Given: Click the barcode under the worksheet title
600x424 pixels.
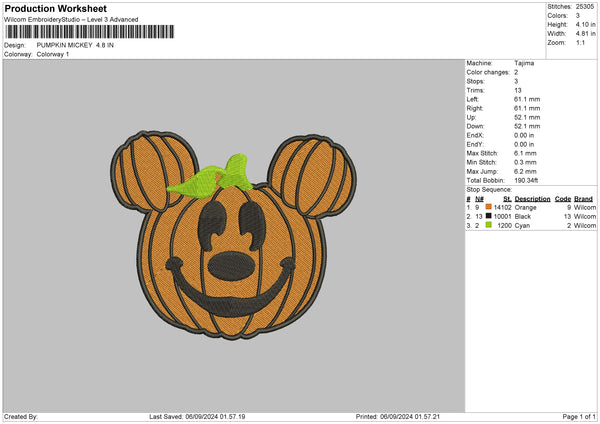Looking at the screenshot, I should pos(89,33).
